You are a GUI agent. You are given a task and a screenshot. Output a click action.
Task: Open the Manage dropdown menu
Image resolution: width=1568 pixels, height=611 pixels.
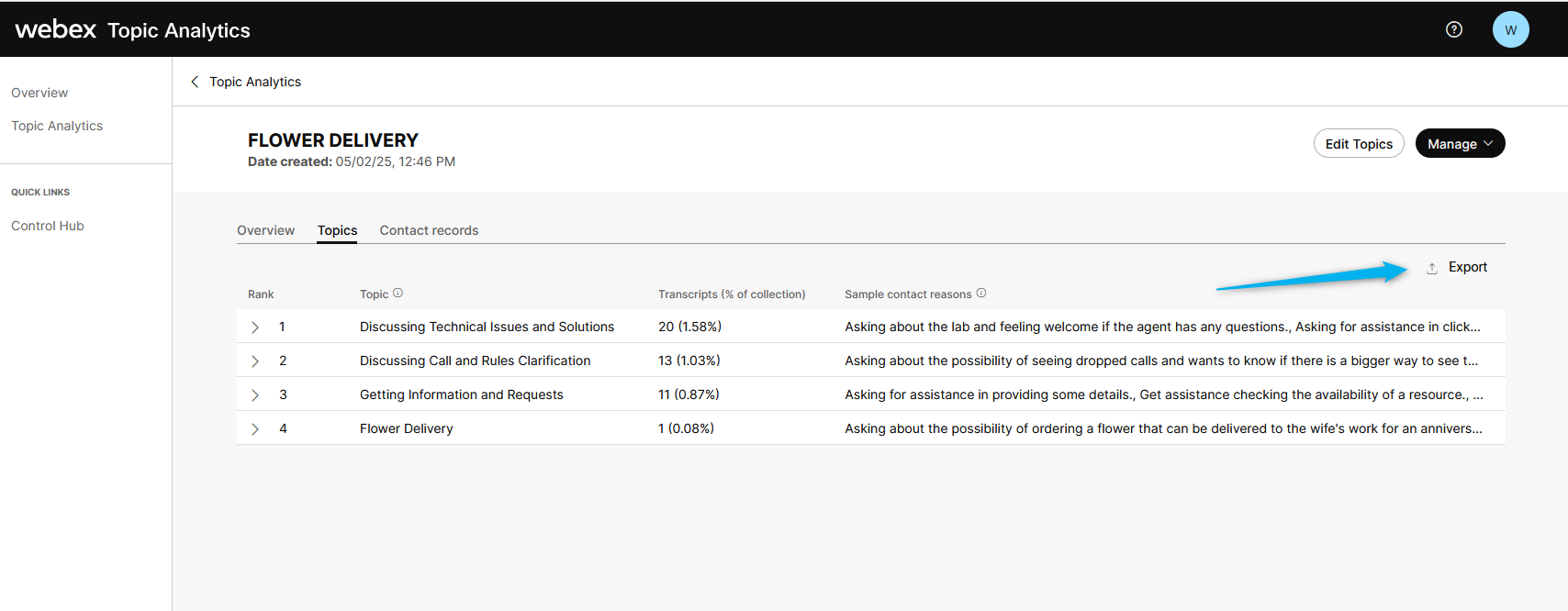(1460, 144)
